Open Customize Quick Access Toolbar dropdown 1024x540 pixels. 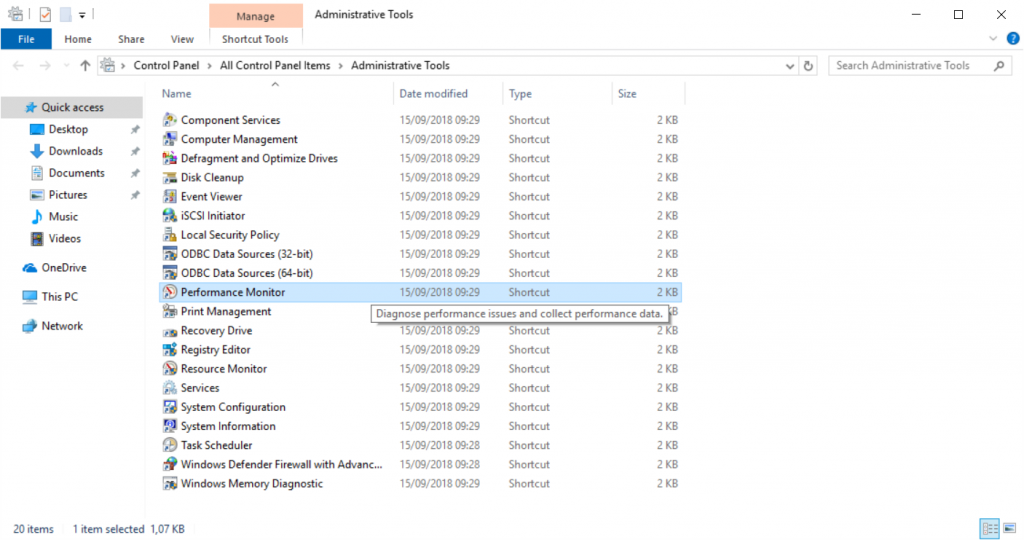point(82,14)
